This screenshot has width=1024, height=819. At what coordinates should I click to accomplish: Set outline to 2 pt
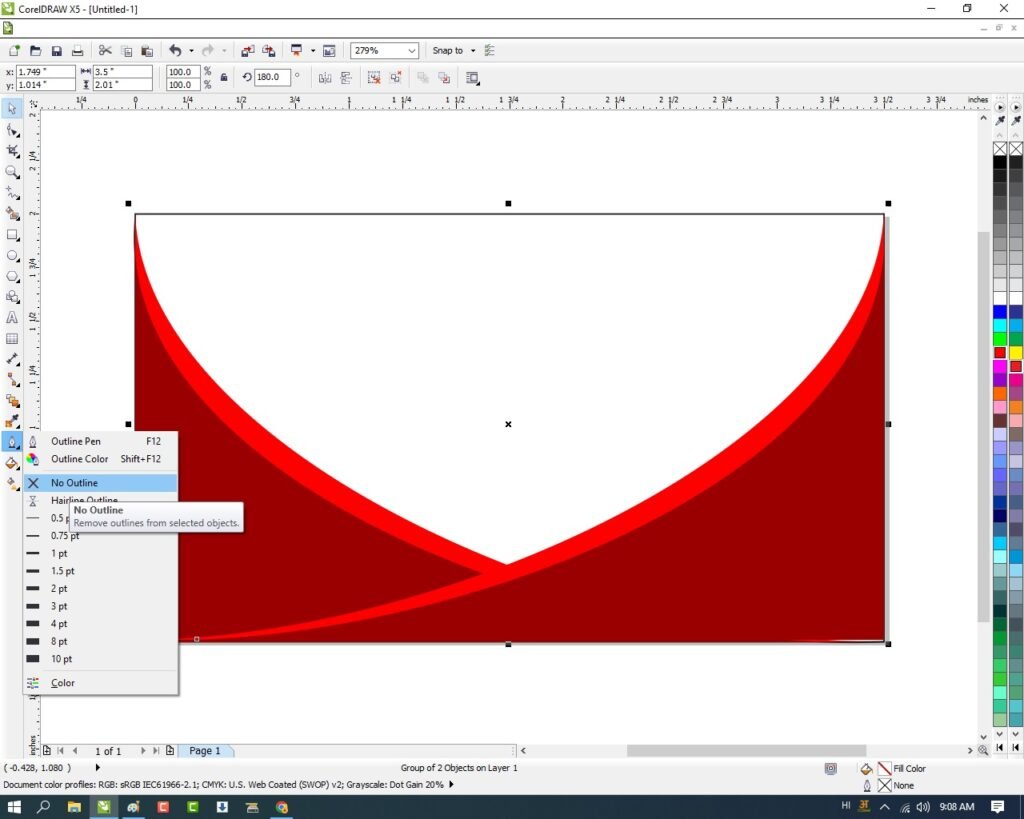click(101, 588)
